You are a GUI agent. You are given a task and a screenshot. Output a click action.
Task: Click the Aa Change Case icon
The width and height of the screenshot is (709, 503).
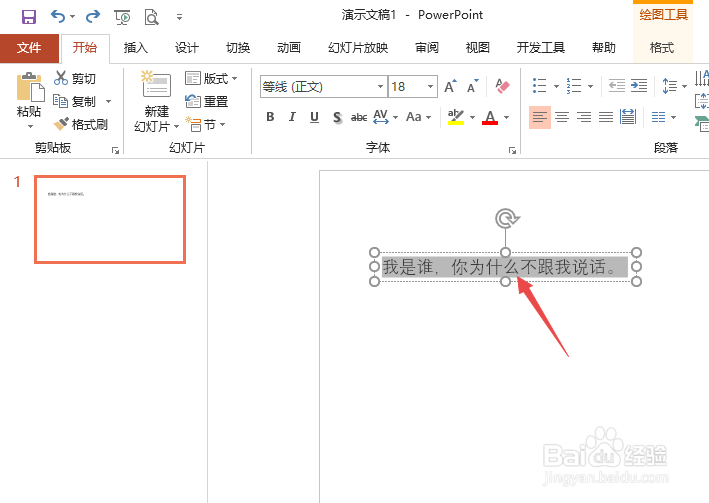click(414, 117)
